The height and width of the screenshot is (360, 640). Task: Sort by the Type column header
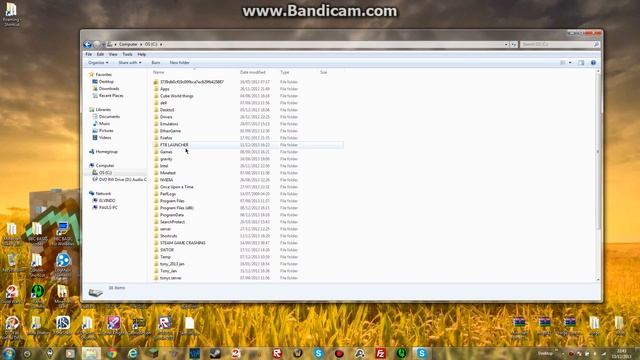tap(284, 72)
